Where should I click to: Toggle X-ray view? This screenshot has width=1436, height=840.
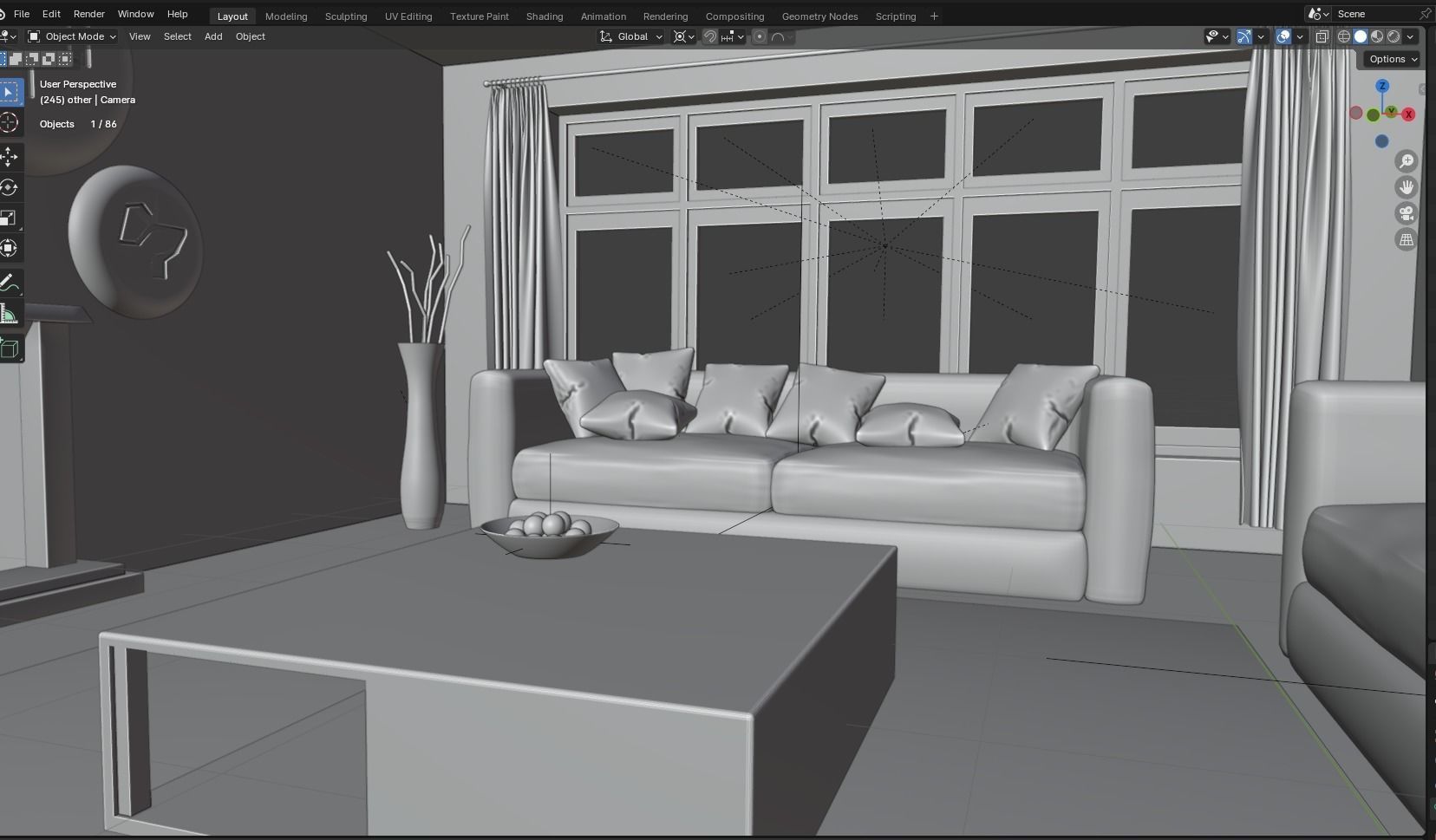1322,36
